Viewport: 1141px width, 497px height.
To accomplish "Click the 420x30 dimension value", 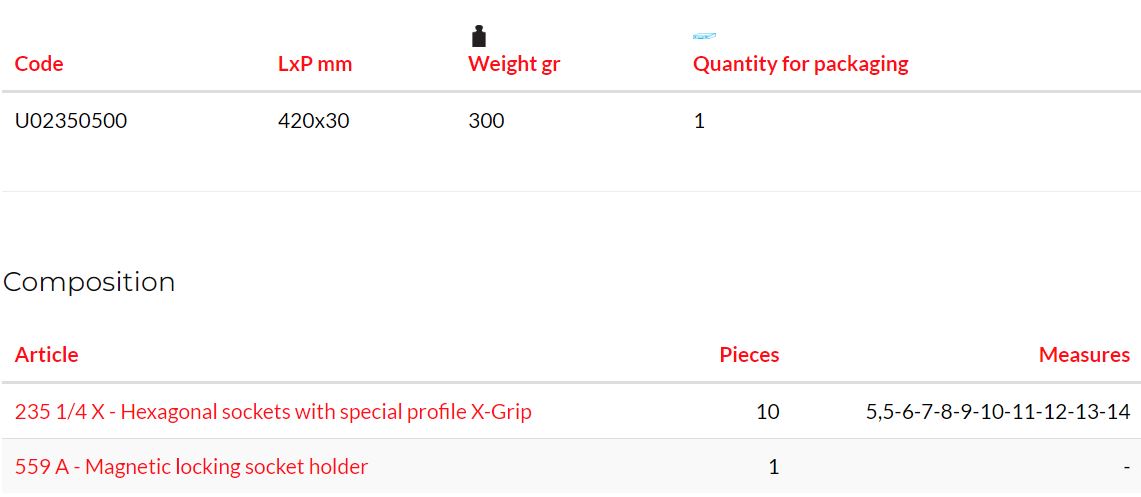I will point(314,121).
